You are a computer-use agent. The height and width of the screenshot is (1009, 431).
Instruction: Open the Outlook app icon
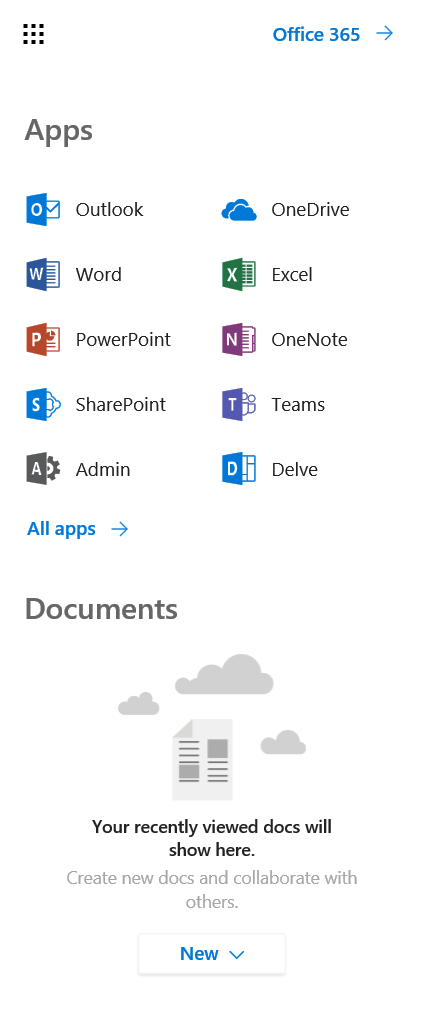(x=43, y=210)
